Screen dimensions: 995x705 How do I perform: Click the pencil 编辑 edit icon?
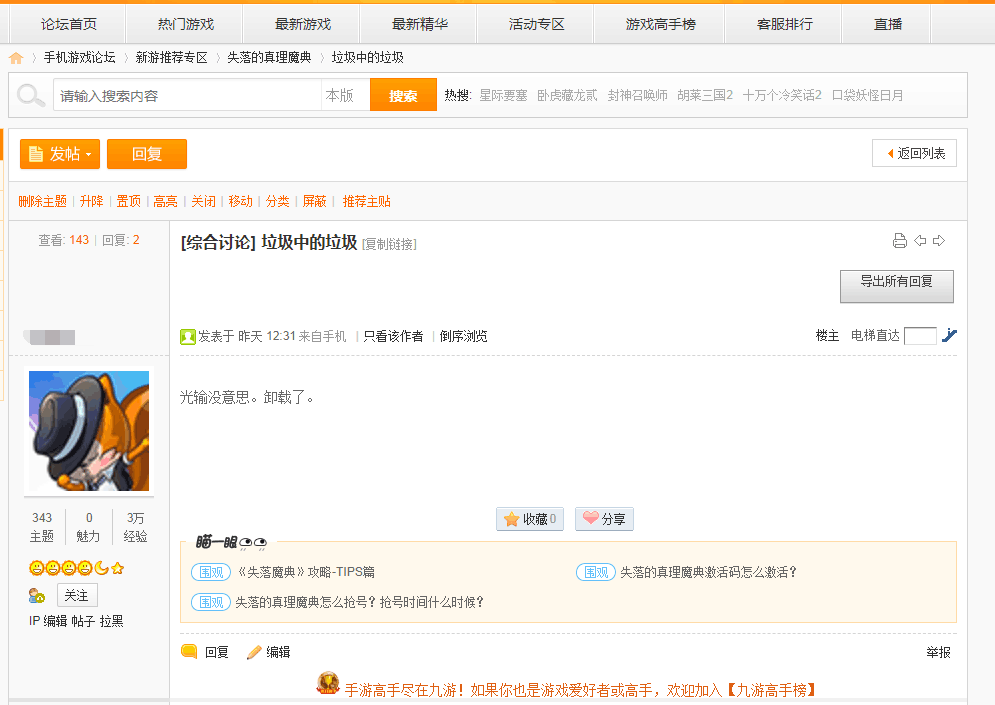254,652
